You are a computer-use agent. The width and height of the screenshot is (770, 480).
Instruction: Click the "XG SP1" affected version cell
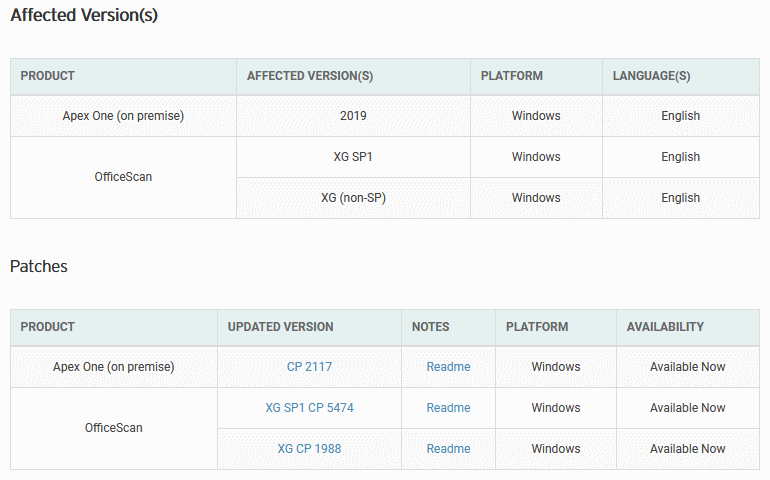click(x=353, y=157)
